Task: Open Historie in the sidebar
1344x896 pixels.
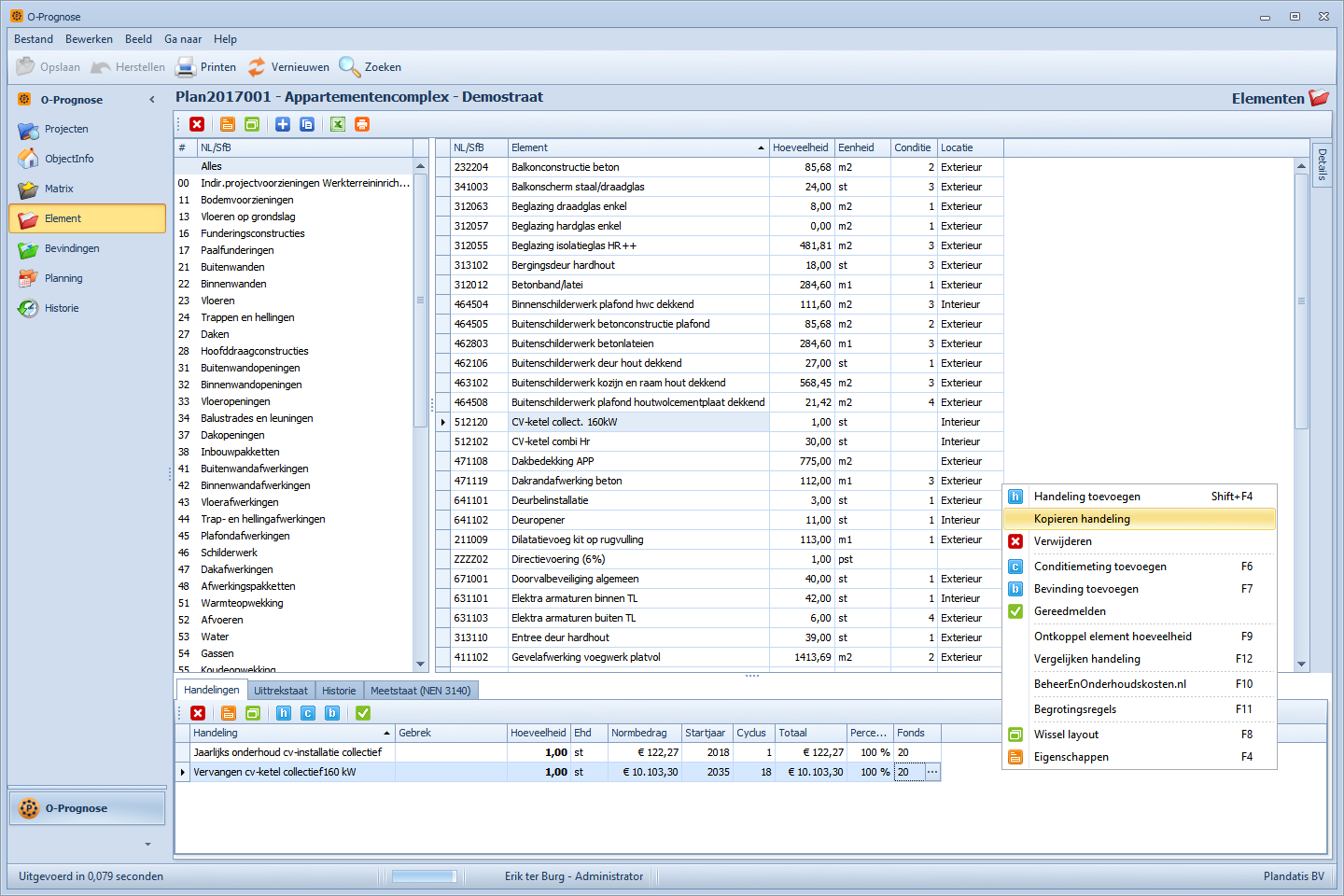Action: 87,308
